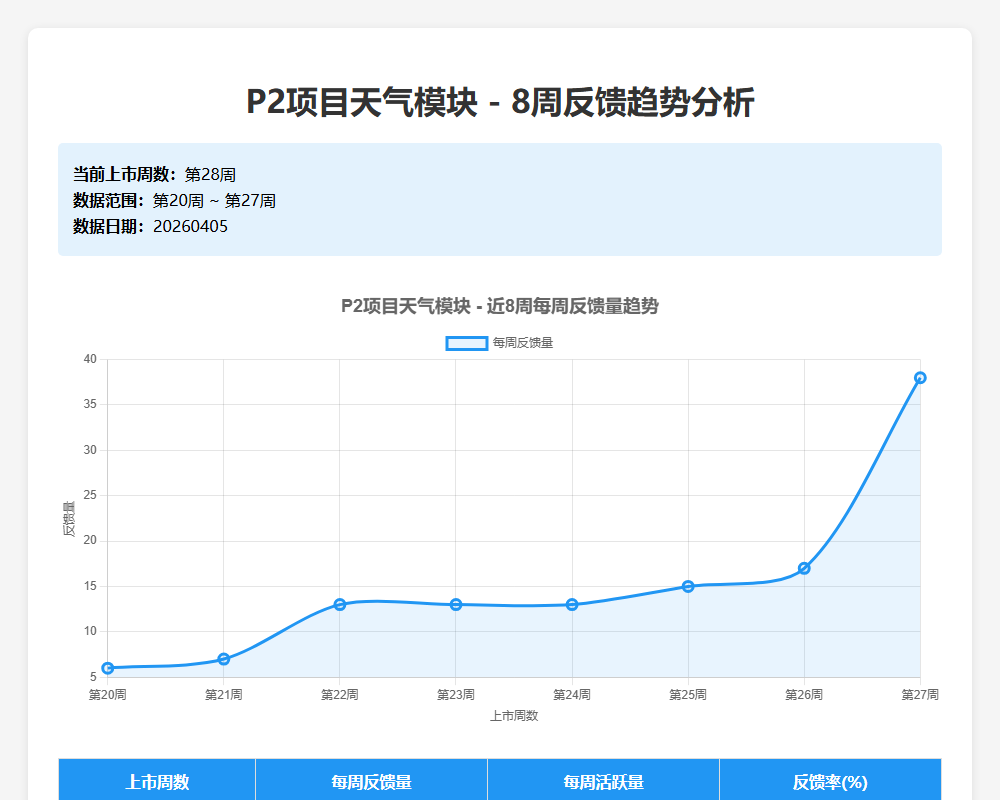Click the y-axis title 反馈量
The height and width of the screenshot is (800, 1000).
pyautogui.click(x=69, y=519)
